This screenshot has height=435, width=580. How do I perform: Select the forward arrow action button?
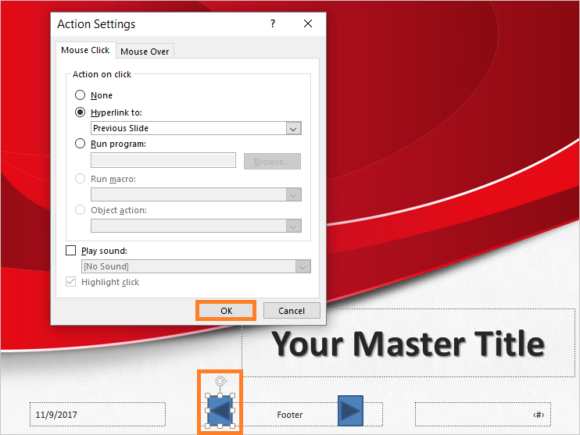click(x=350, y=411)
